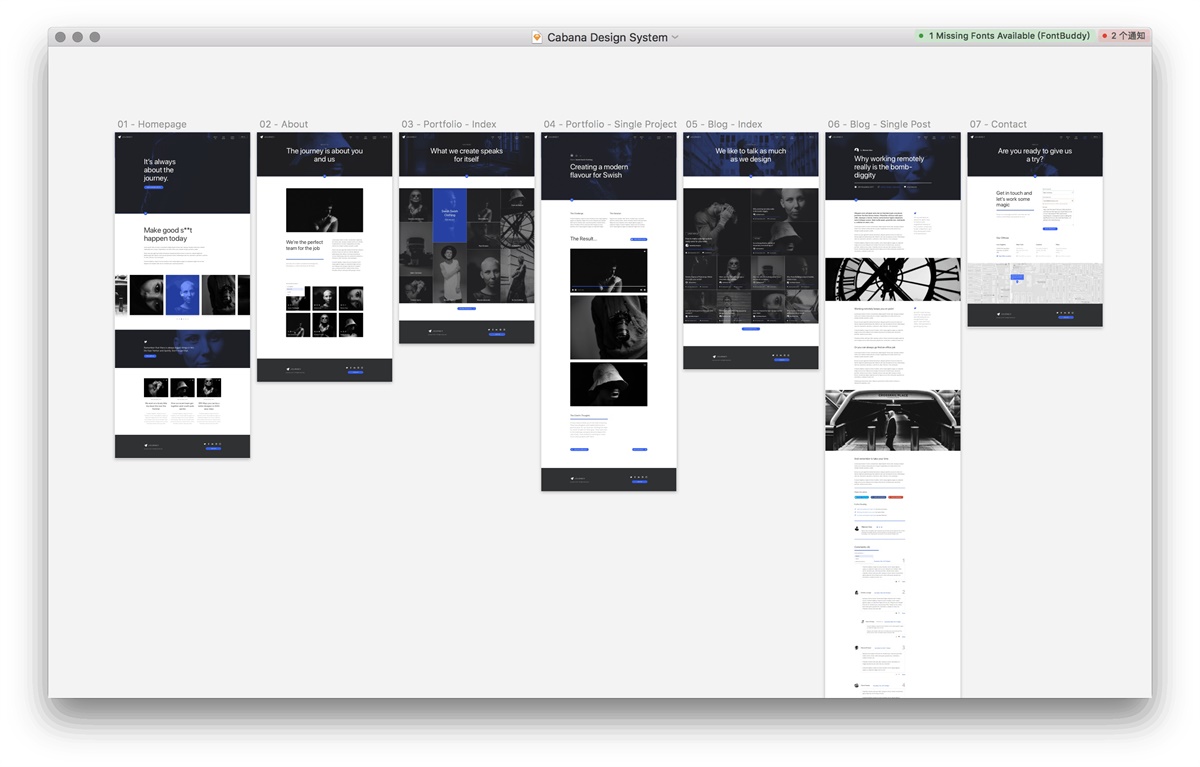
Task: Select the 01 - Homepage artboard label
Action: click(x=152, y=124)
